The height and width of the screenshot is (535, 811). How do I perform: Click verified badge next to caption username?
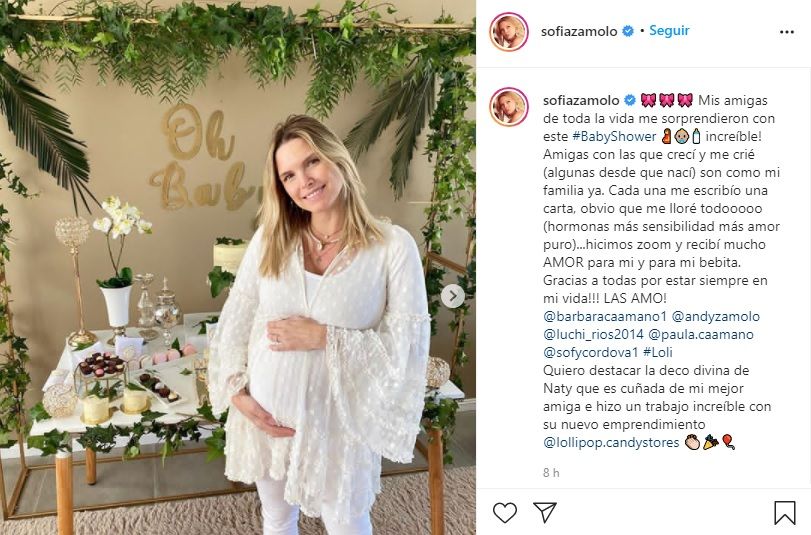tap(629, 100)
